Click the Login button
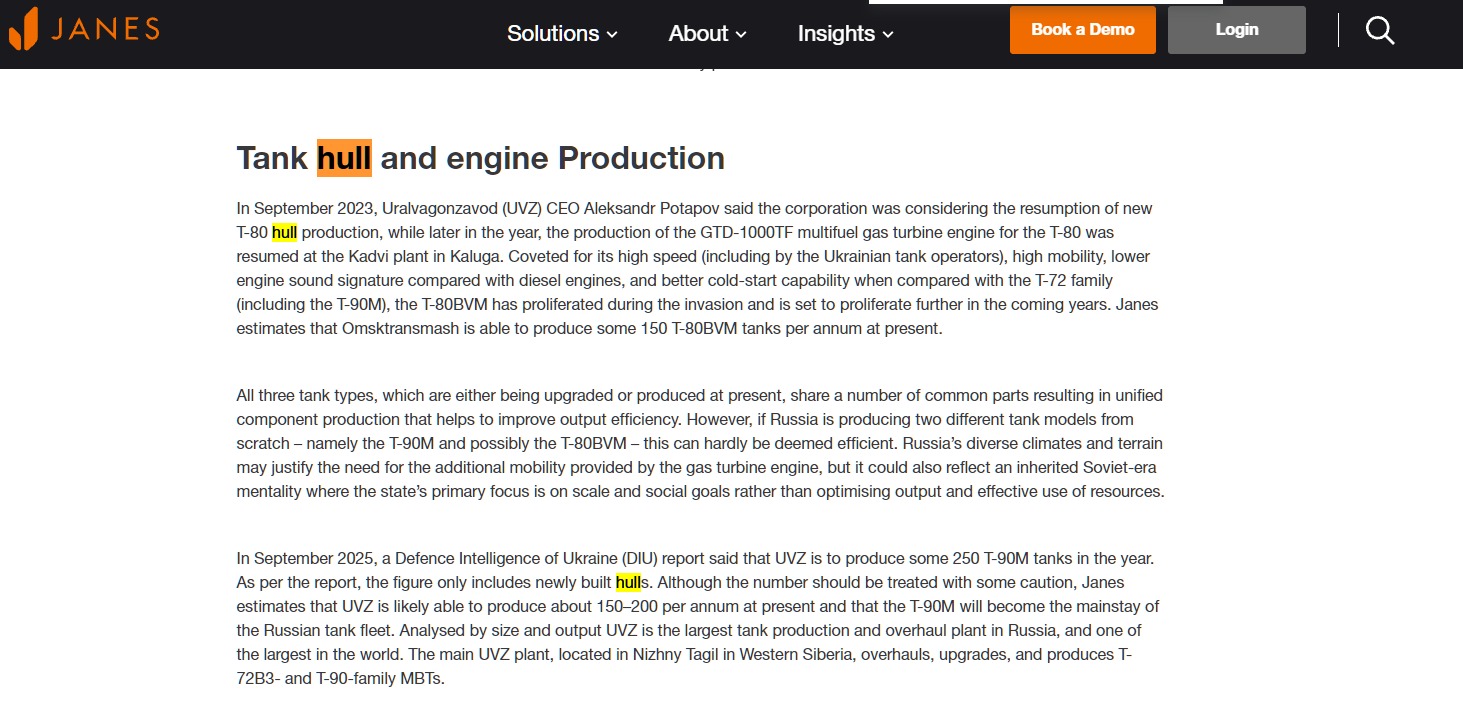The image size is (1463, 713). pyautogui.click(x=1237, y=30)
